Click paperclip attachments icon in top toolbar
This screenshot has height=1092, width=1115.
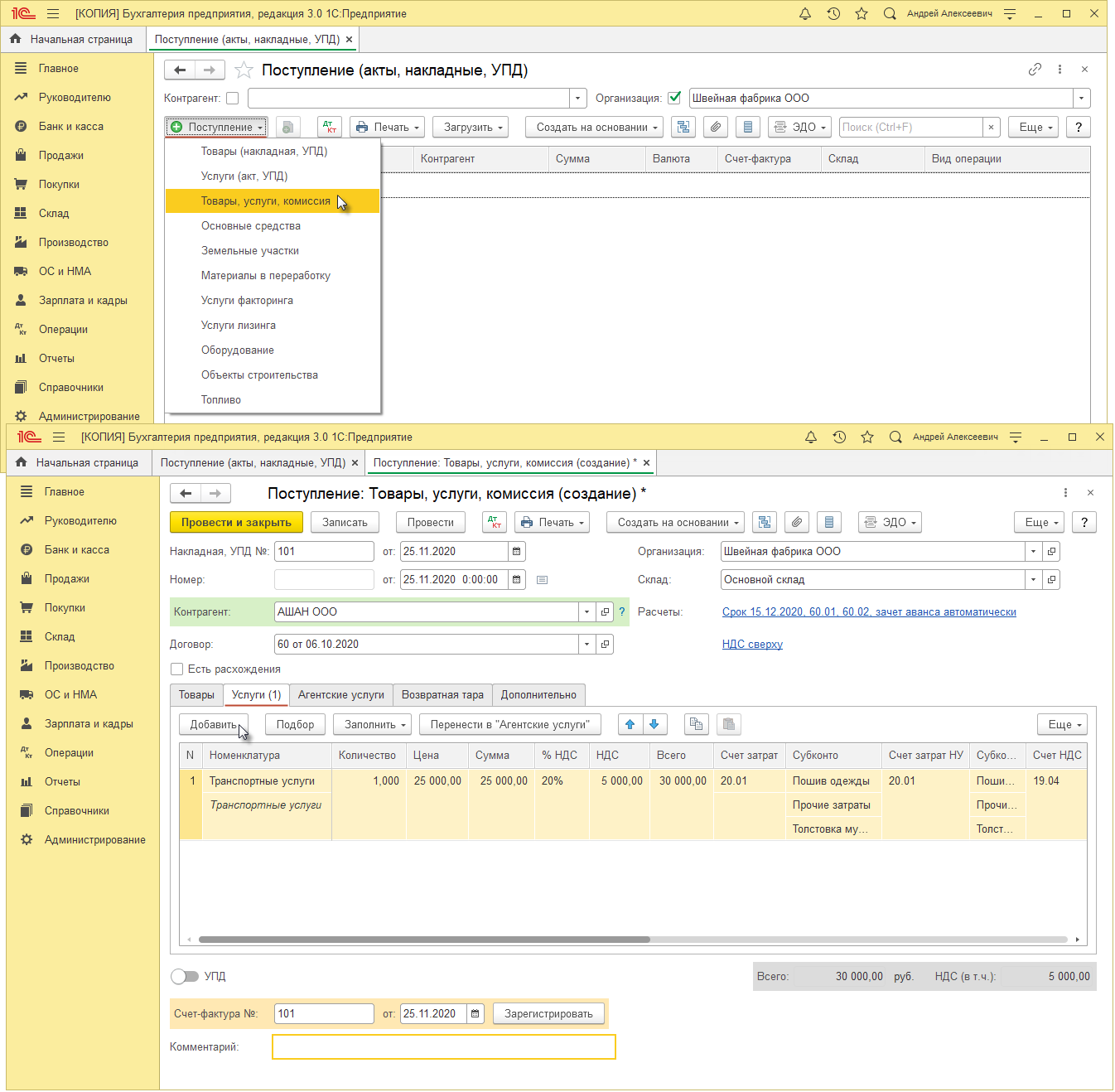[716, 127]
